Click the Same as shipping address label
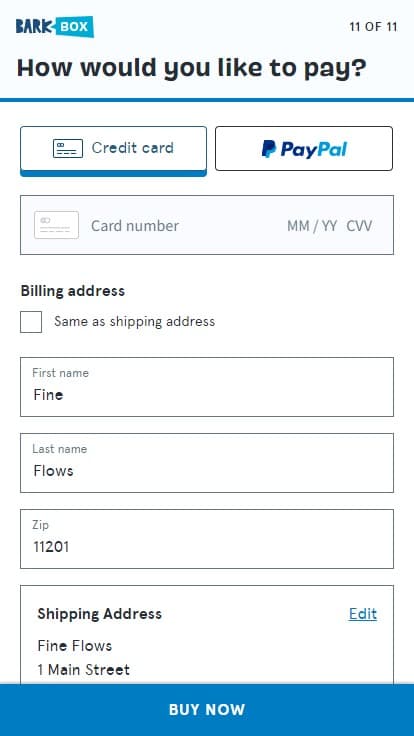414x736 pixels. click(134, 322)
